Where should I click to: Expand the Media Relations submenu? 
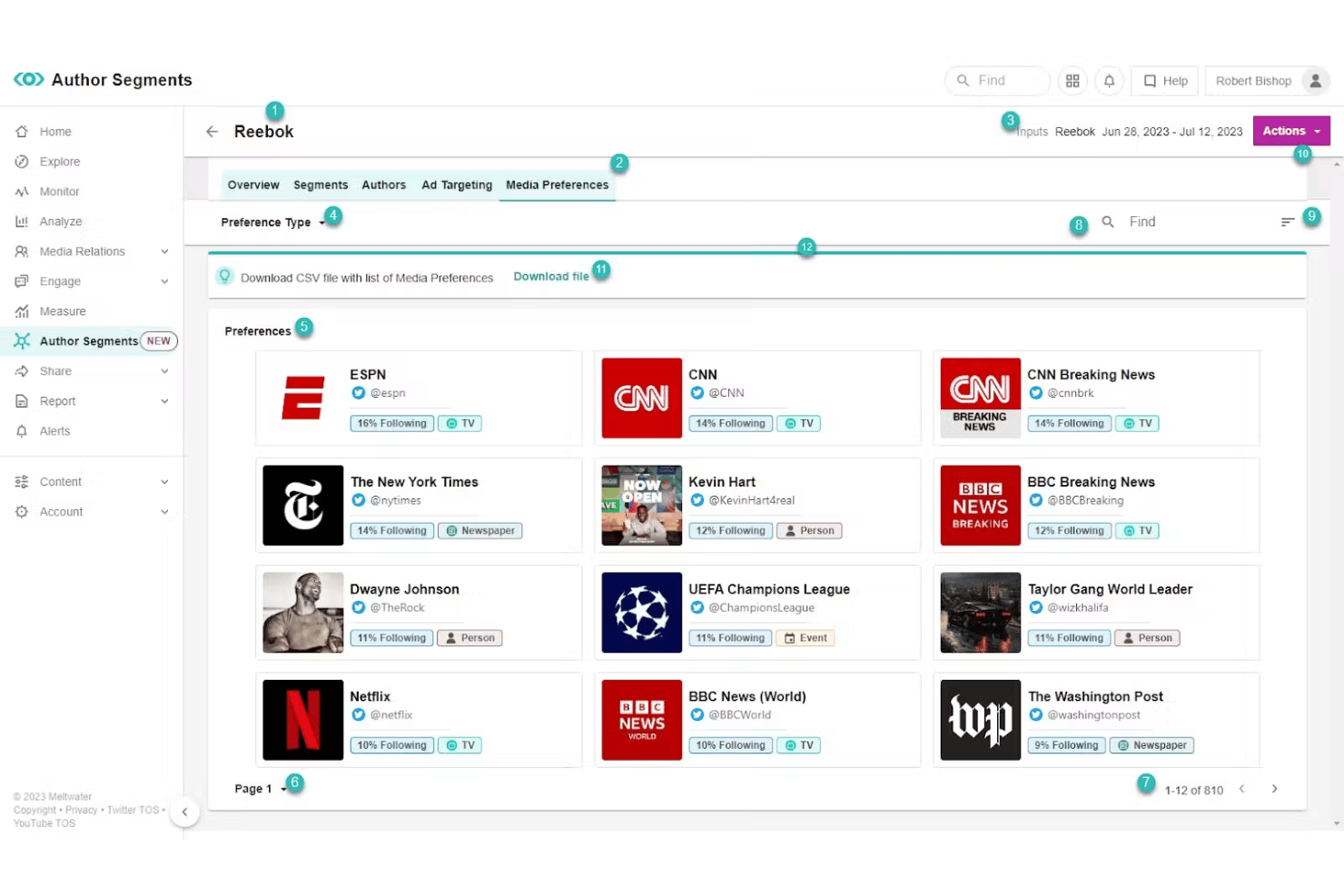coord(164,251)
